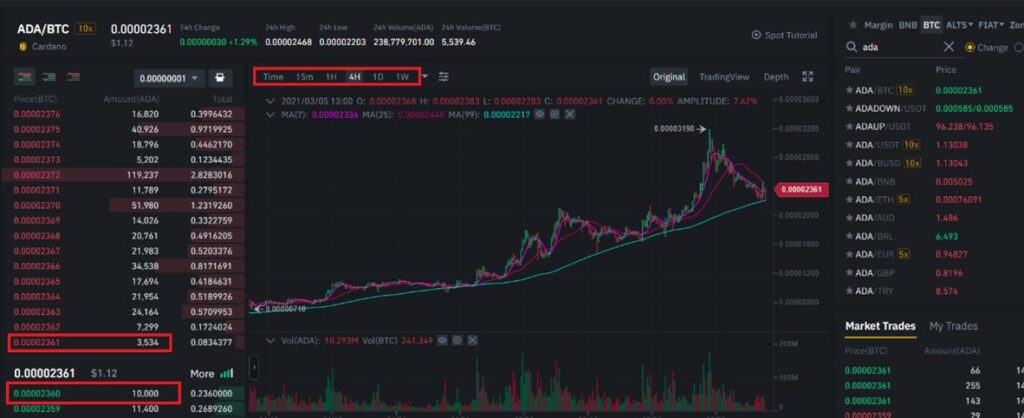The image size is (1024, 418).
Task: Clear the ada search text
Action: (949, 47)
